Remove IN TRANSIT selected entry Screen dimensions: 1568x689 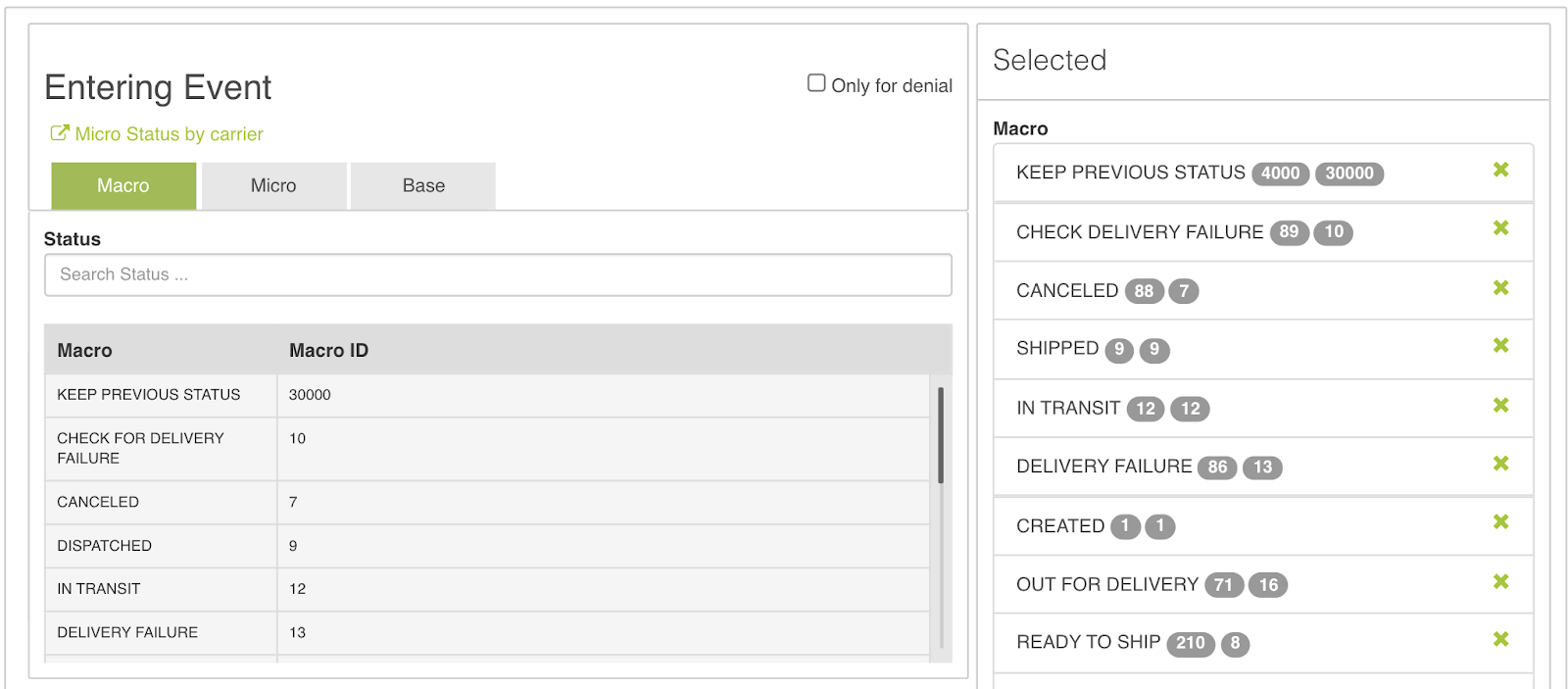tap(1500, 406)
